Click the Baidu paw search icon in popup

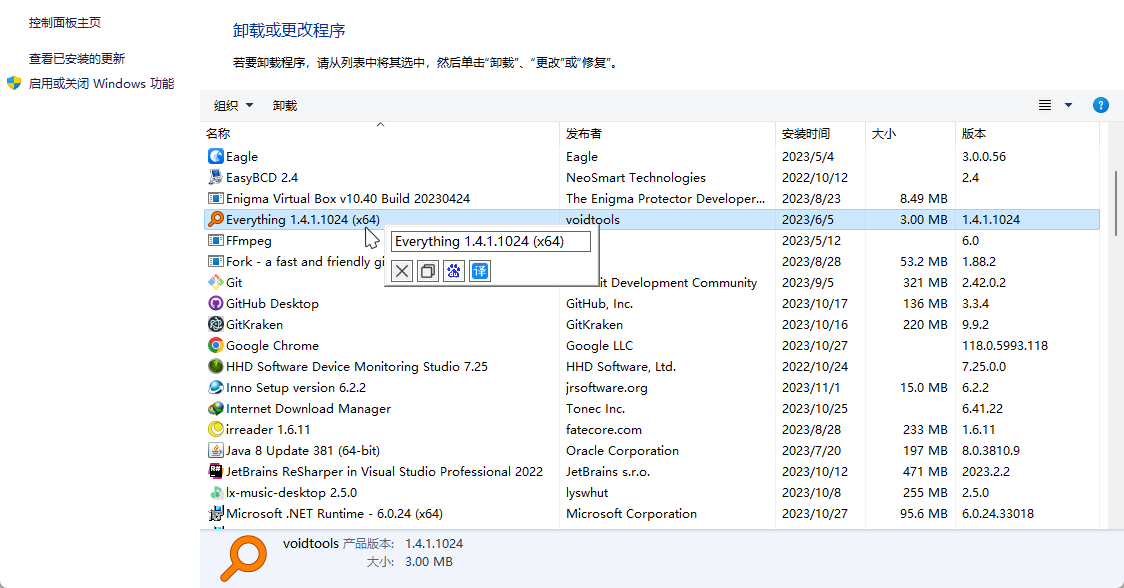tap(454, 271)
